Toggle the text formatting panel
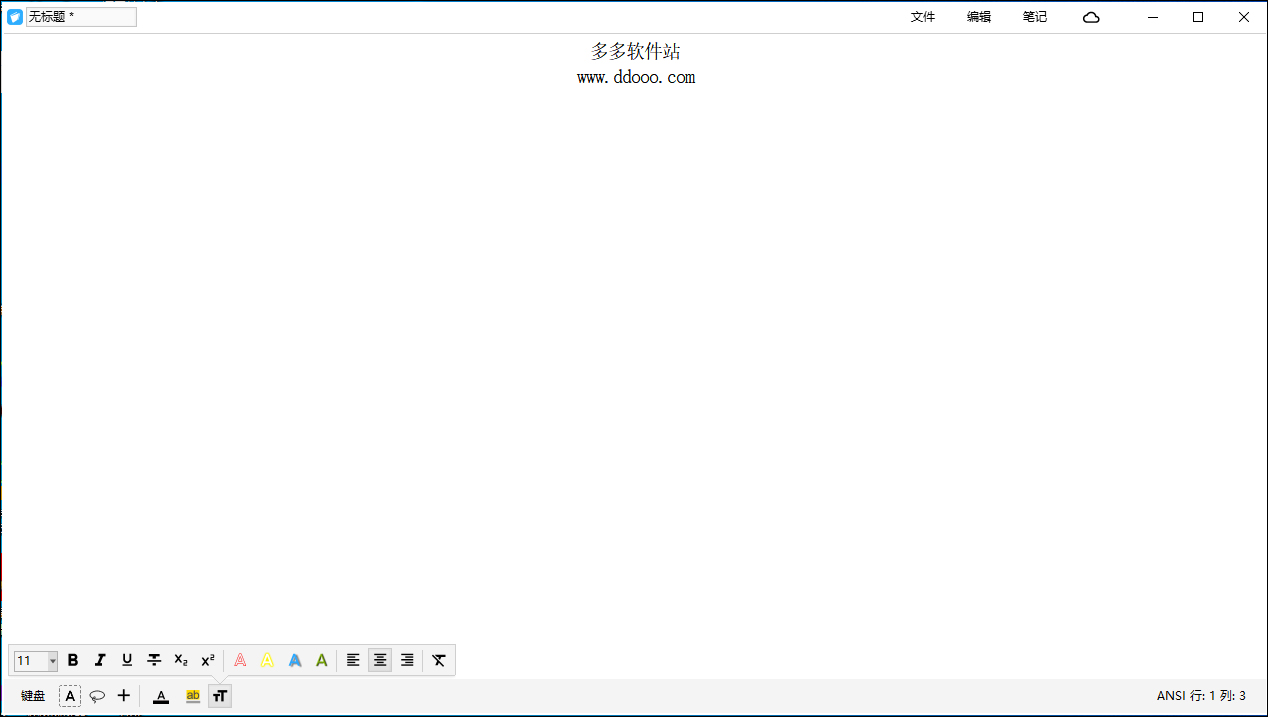This screenshot has height=717, width=1268. tap(220, 695)
